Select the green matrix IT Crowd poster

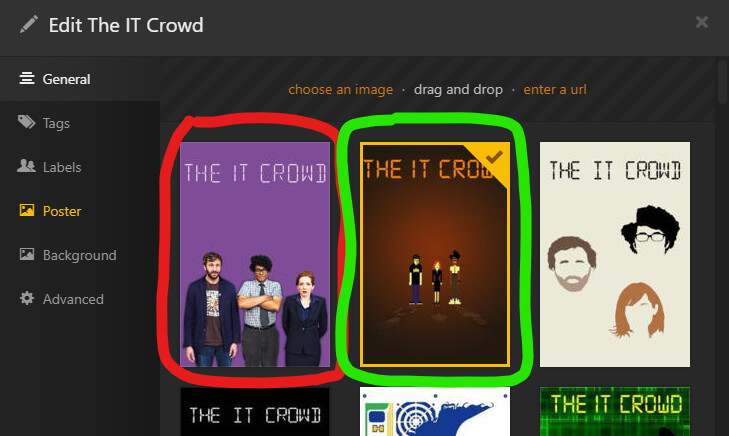[x=615, y=412]
